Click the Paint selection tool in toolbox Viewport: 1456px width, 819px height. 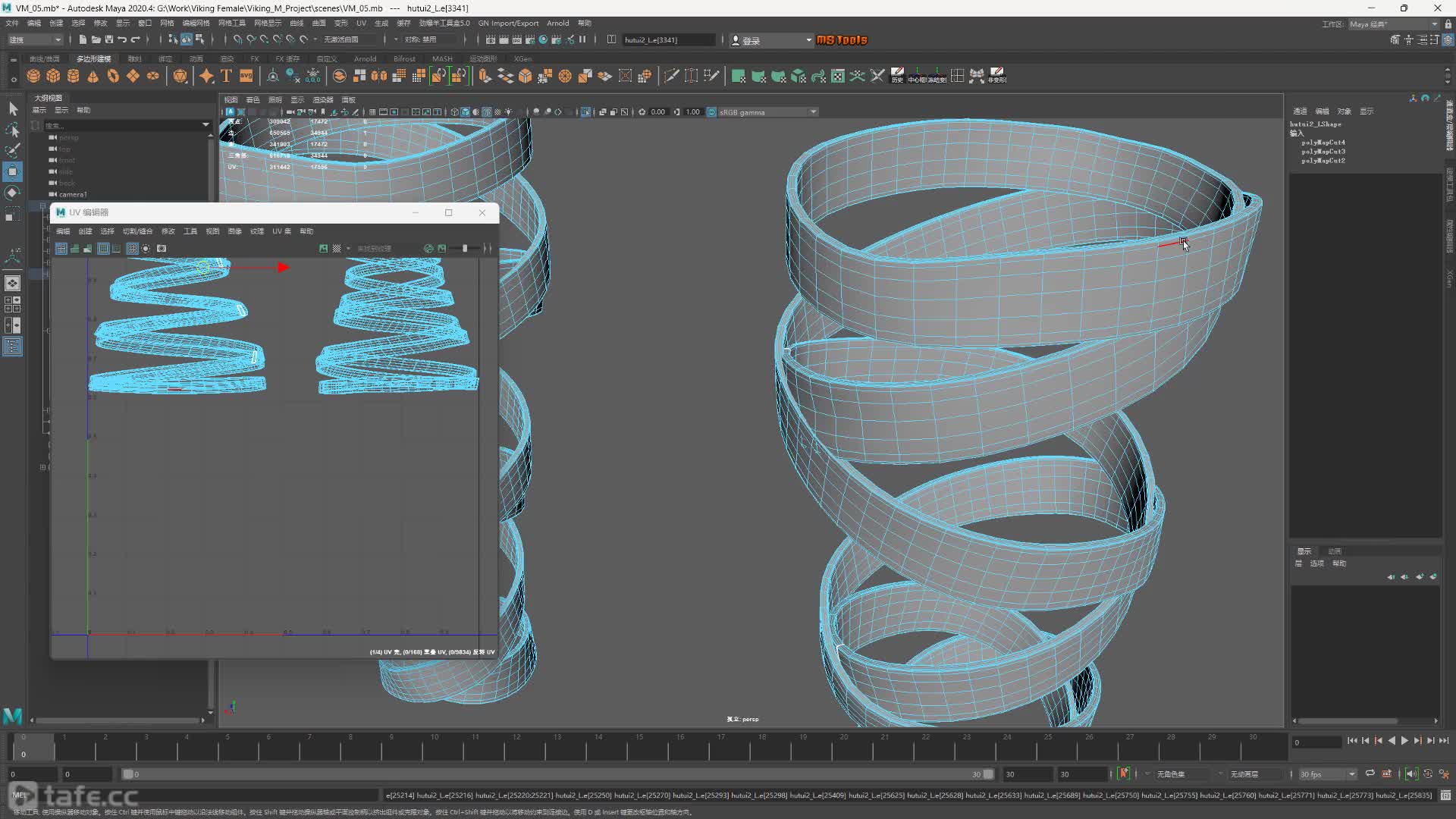point(13,150)
